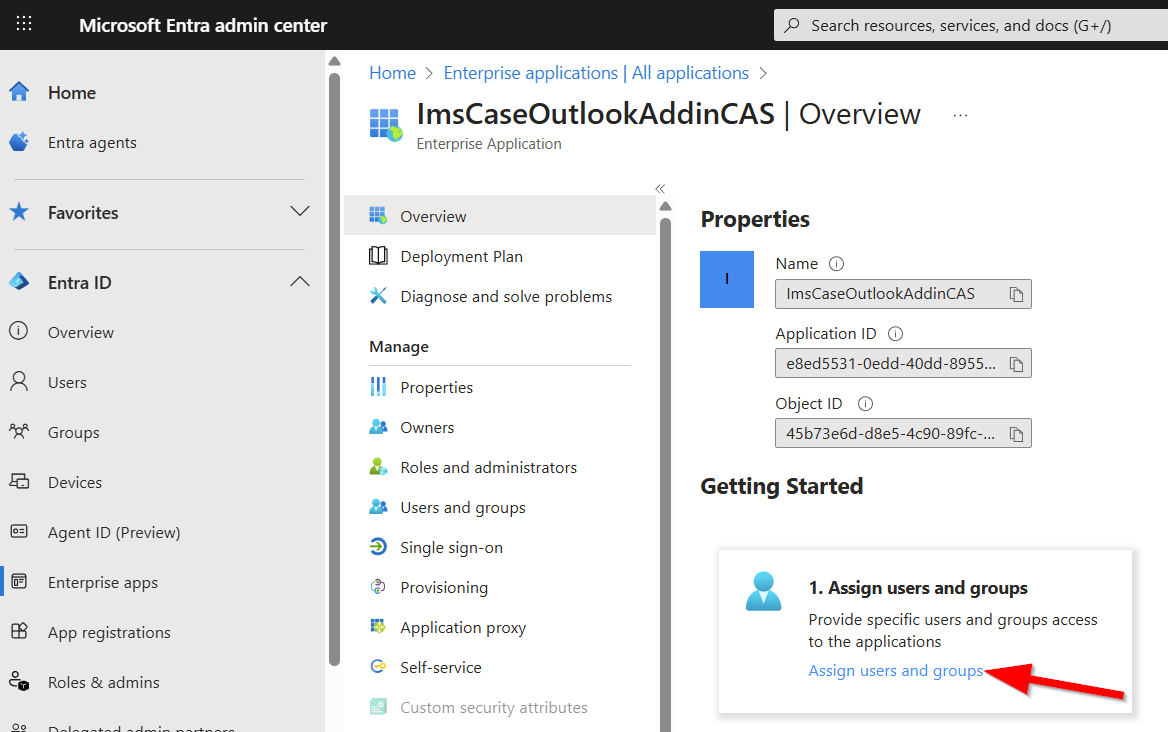Screen dimensions: 1168x732
Task: Copy the Application ID value
Action: (x=1016, y=364)
